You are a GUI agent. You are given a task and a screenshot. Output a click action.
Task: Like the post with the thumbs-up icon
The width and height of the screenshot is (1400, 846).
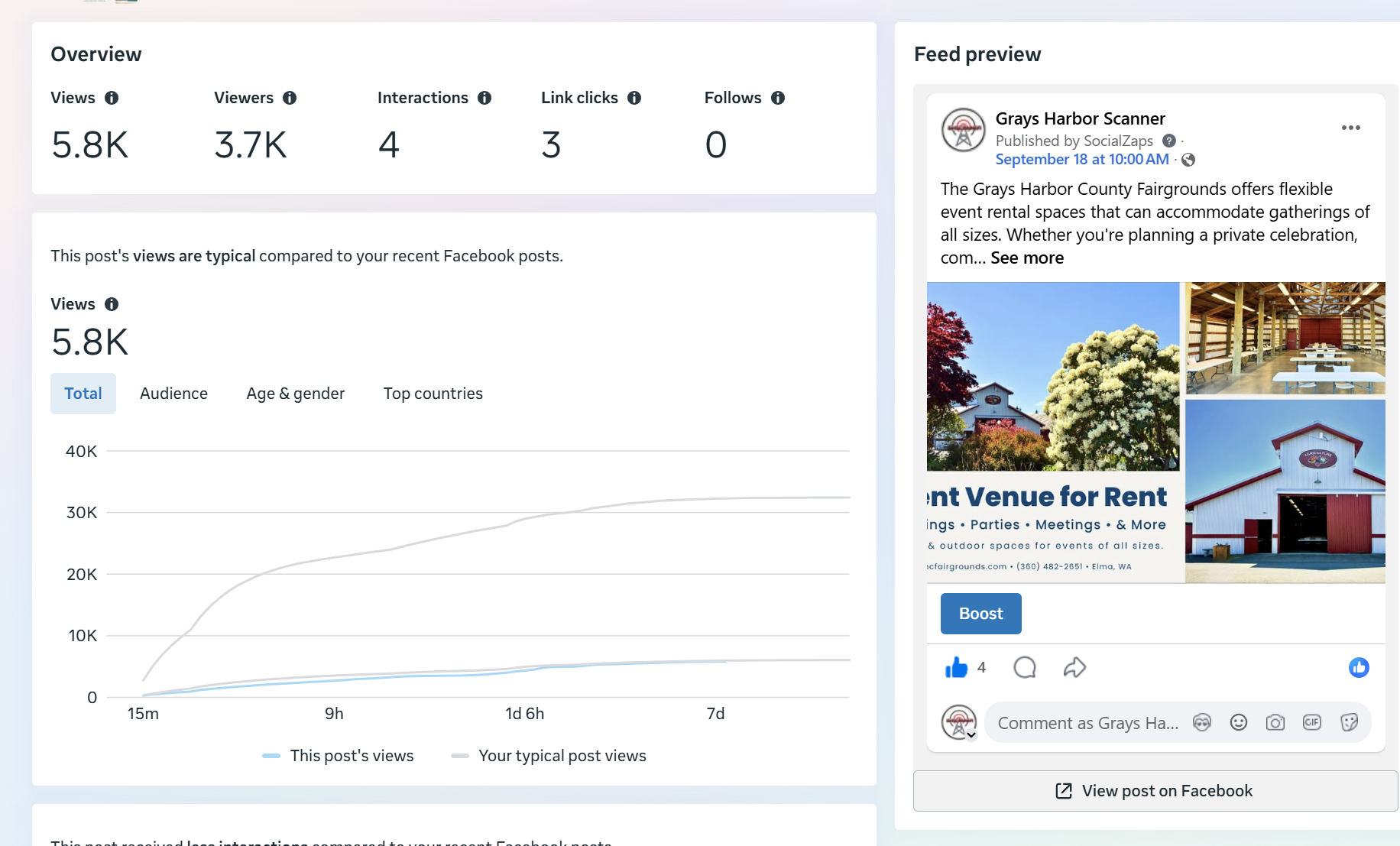point(956,668)
